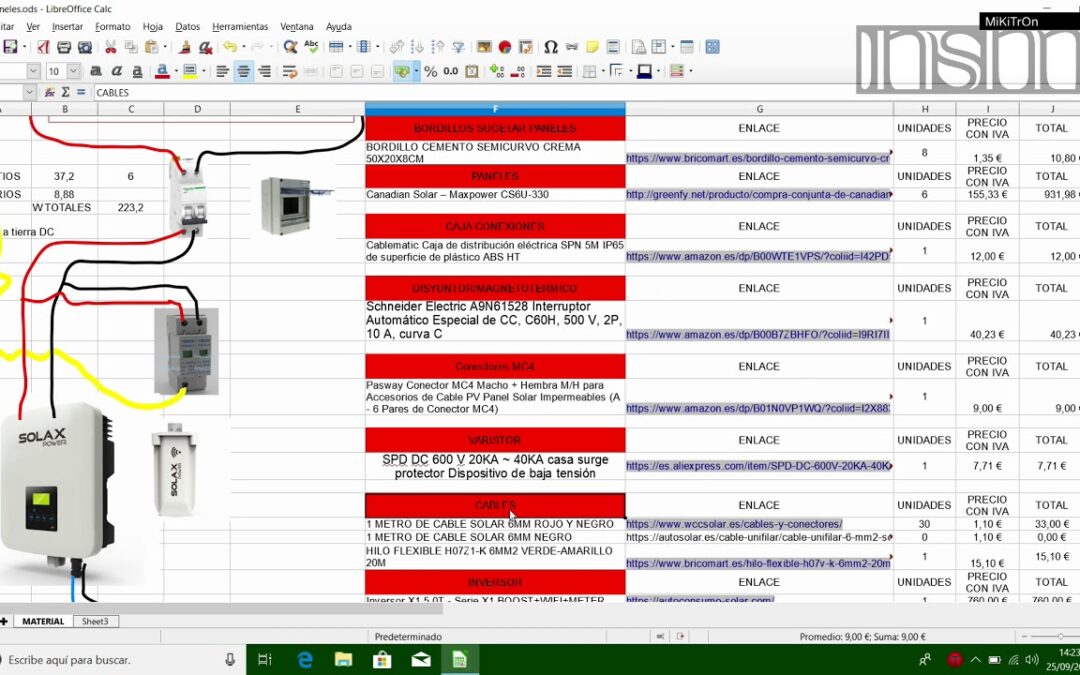The width and height of the screenshot is (1080, 675).
Task: Open the background color dropdown arrow
Action: tap(203, 71)
